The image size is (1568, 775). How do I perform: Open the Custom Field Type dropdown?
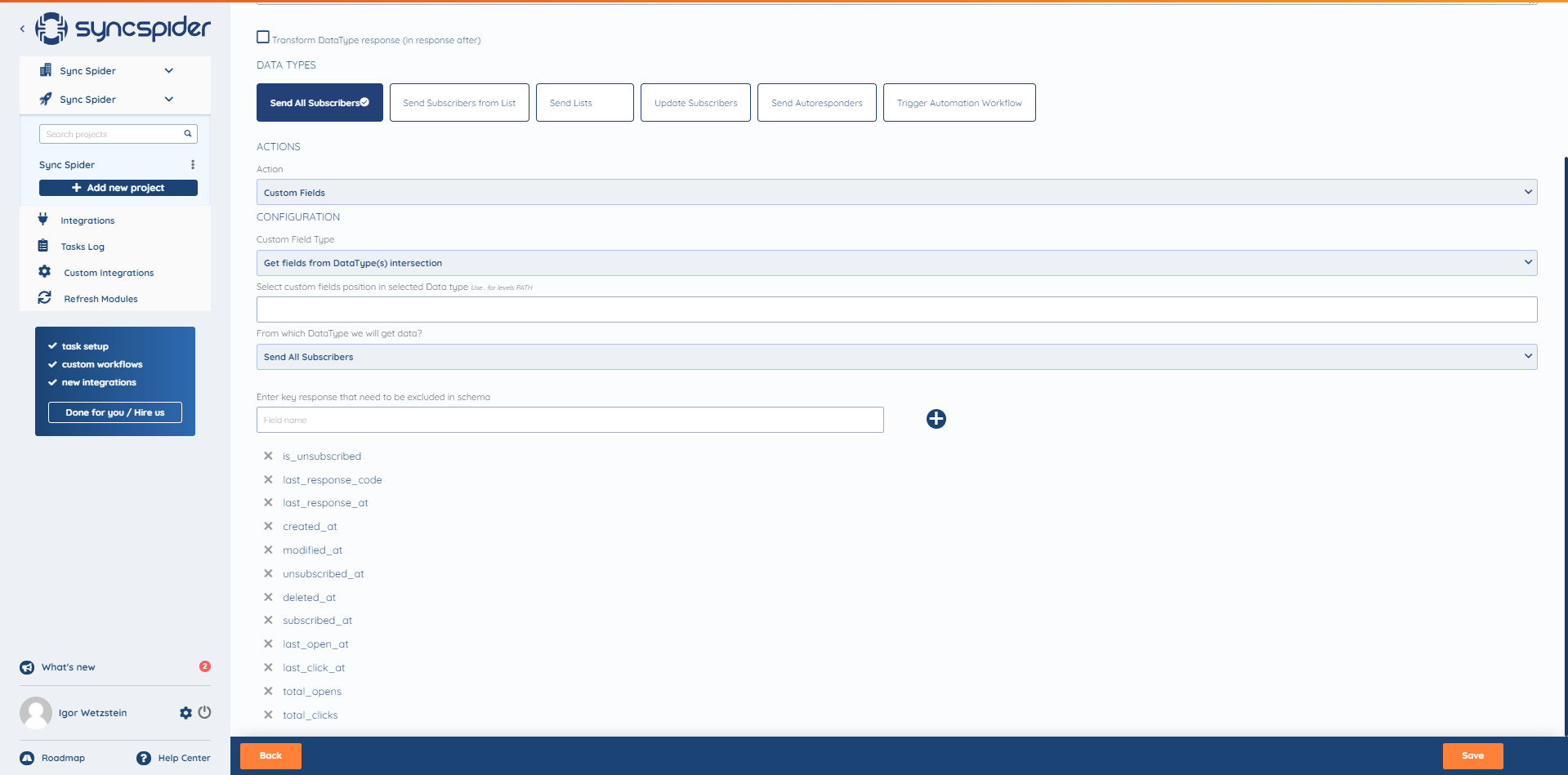pos(896,263)
